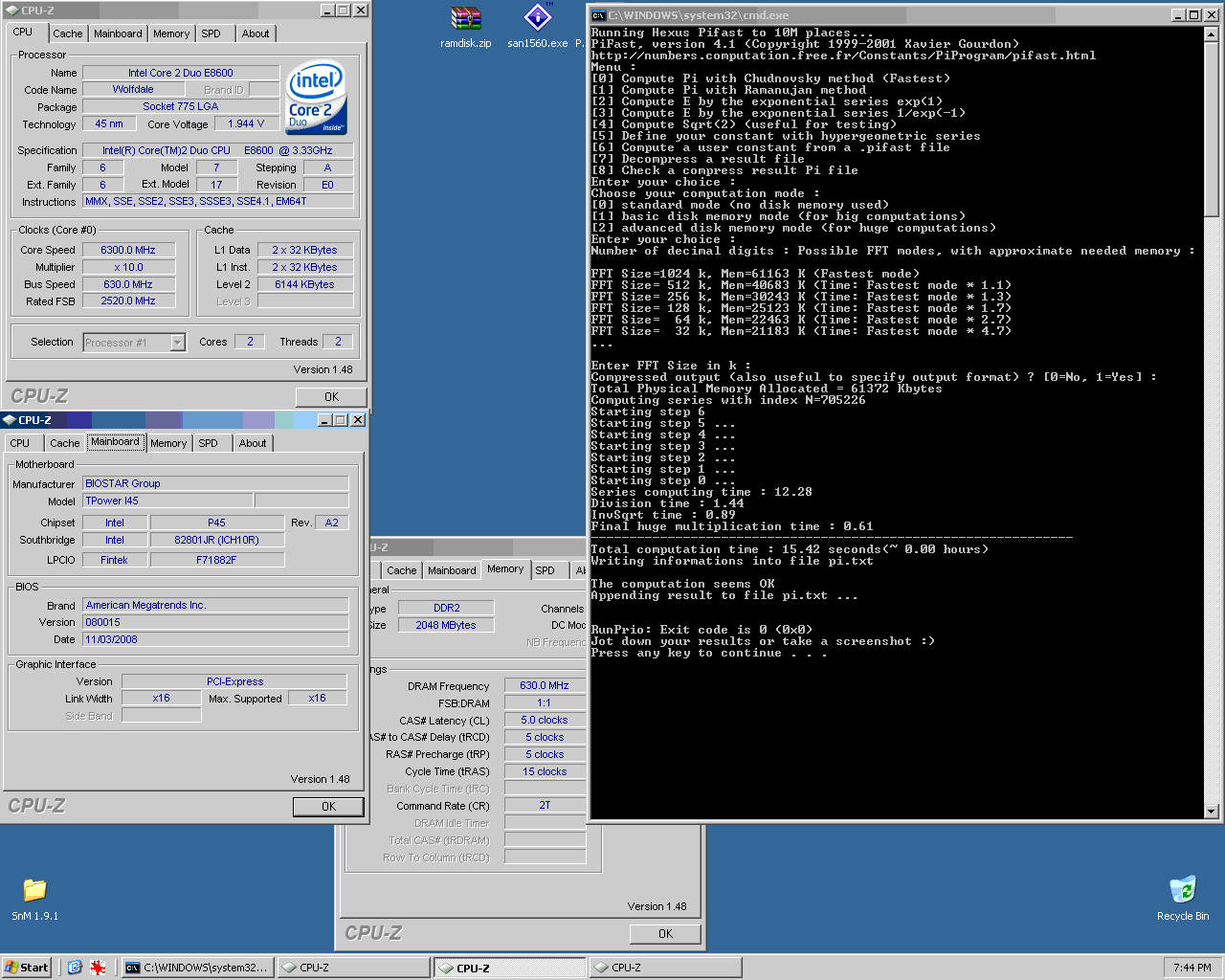
Task: Click the red quick launch icon beside Internet Explorer
Action: tap(98, 968)
